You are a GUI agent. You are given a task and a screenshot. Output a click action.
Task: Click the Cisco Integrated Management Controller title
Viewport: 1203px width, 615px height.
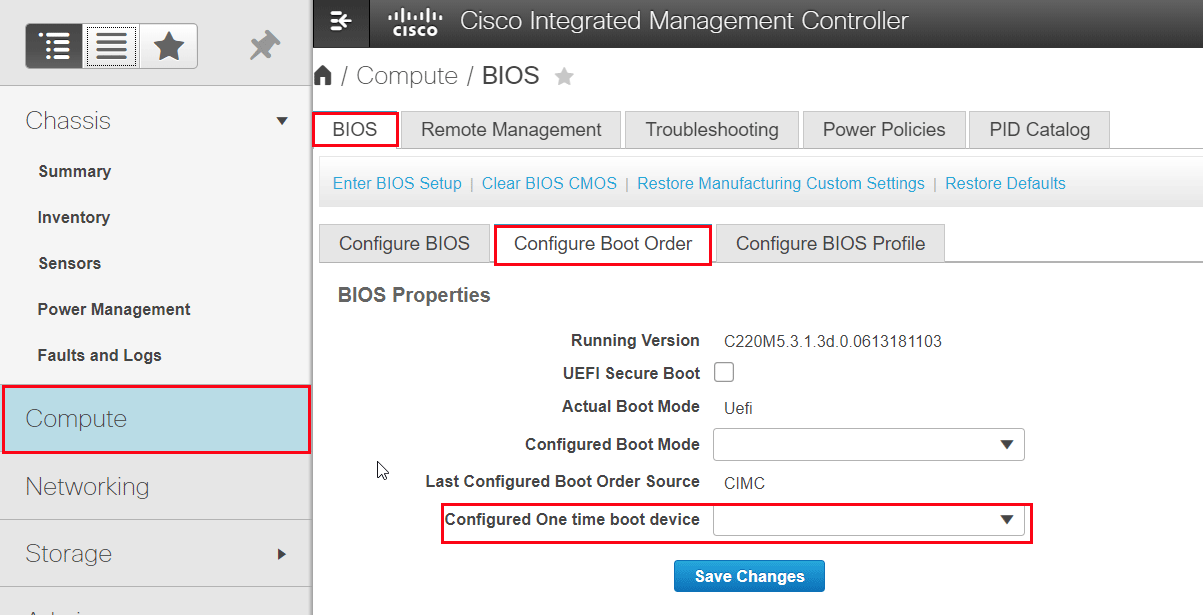684,20
